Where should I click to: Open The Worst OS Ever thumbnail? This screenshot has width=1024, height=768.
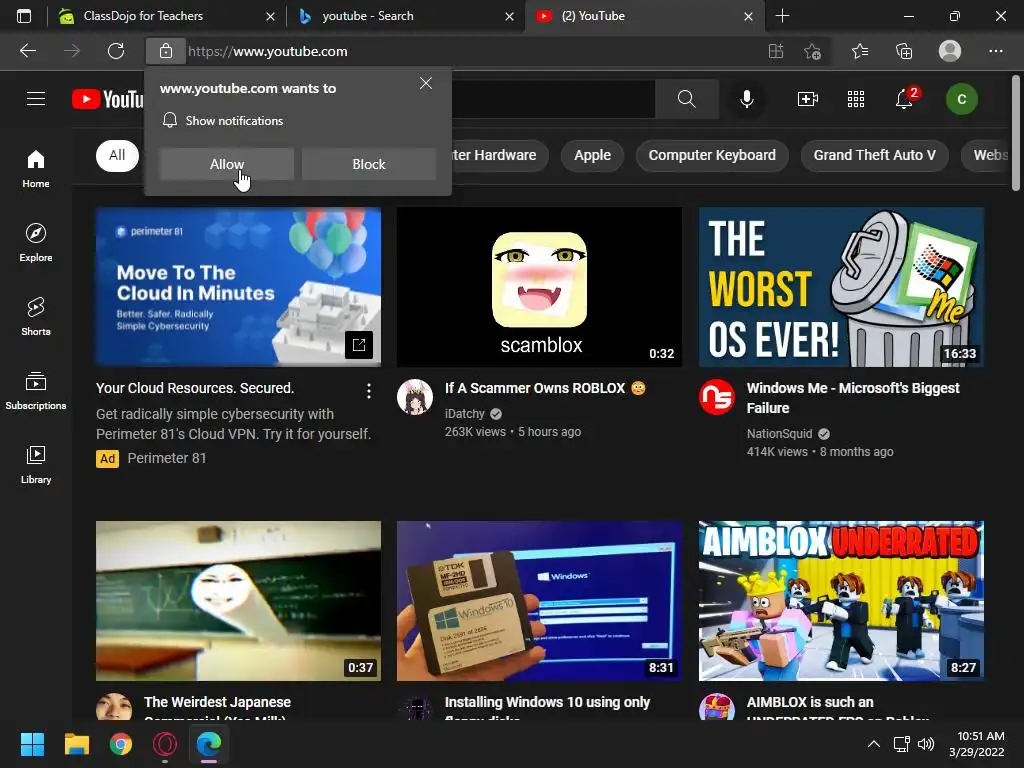point(841,287)
